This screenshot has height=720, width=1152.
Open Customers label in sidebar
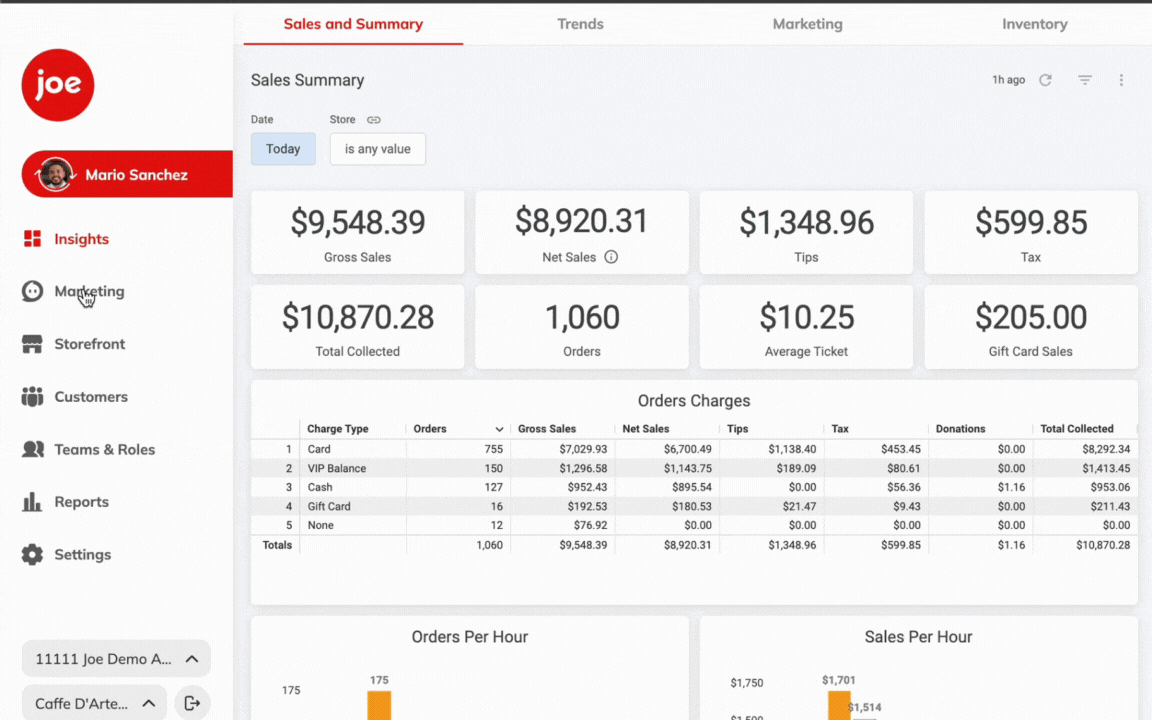click(x=91, y=397)
